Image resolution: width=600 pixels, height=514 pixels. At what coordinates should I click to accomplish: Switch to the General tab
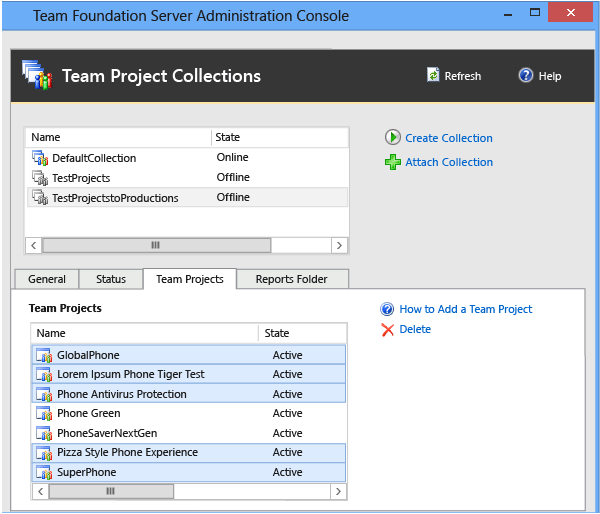47,279
